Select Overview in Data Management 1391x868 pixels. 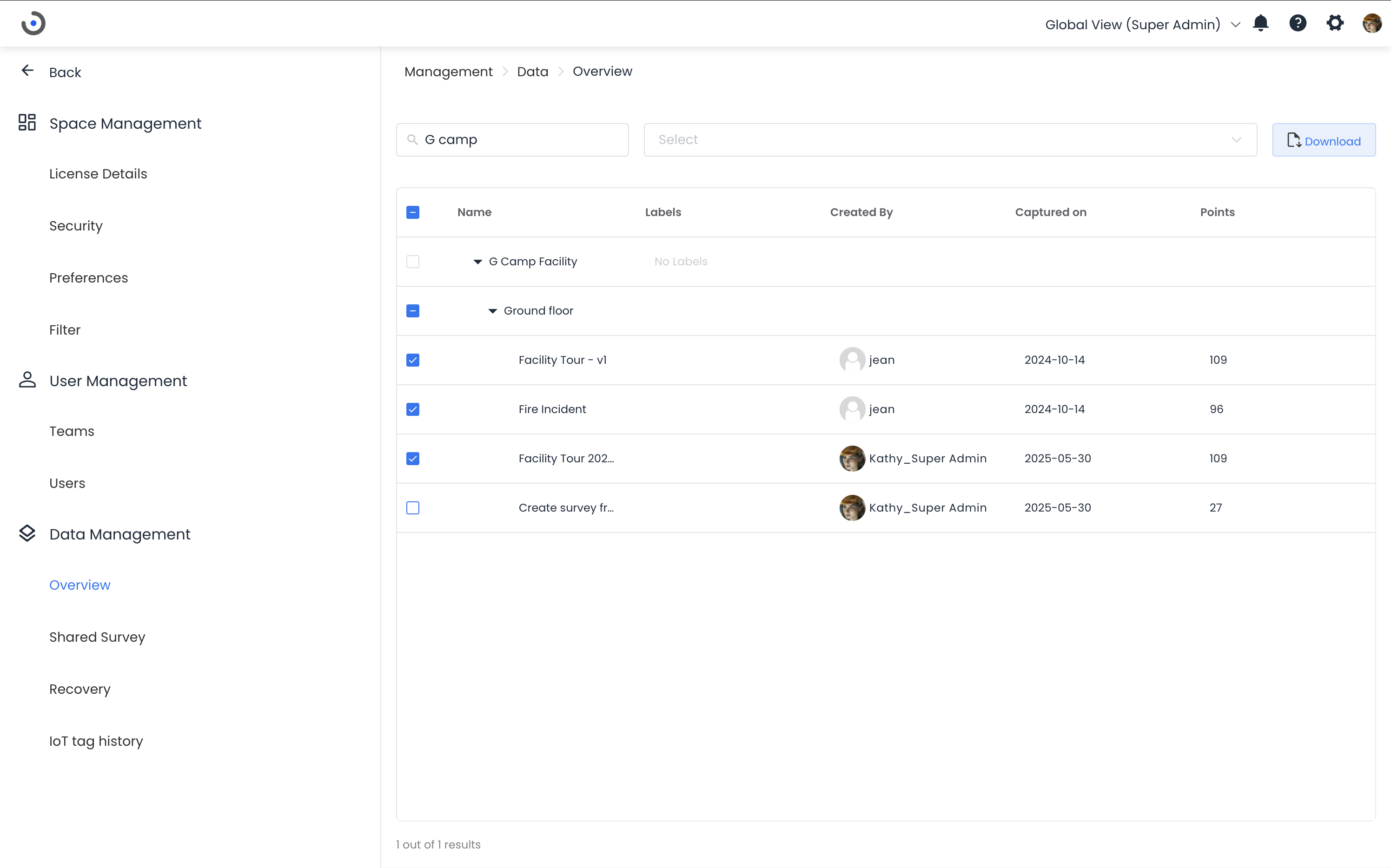coord(80,585)
